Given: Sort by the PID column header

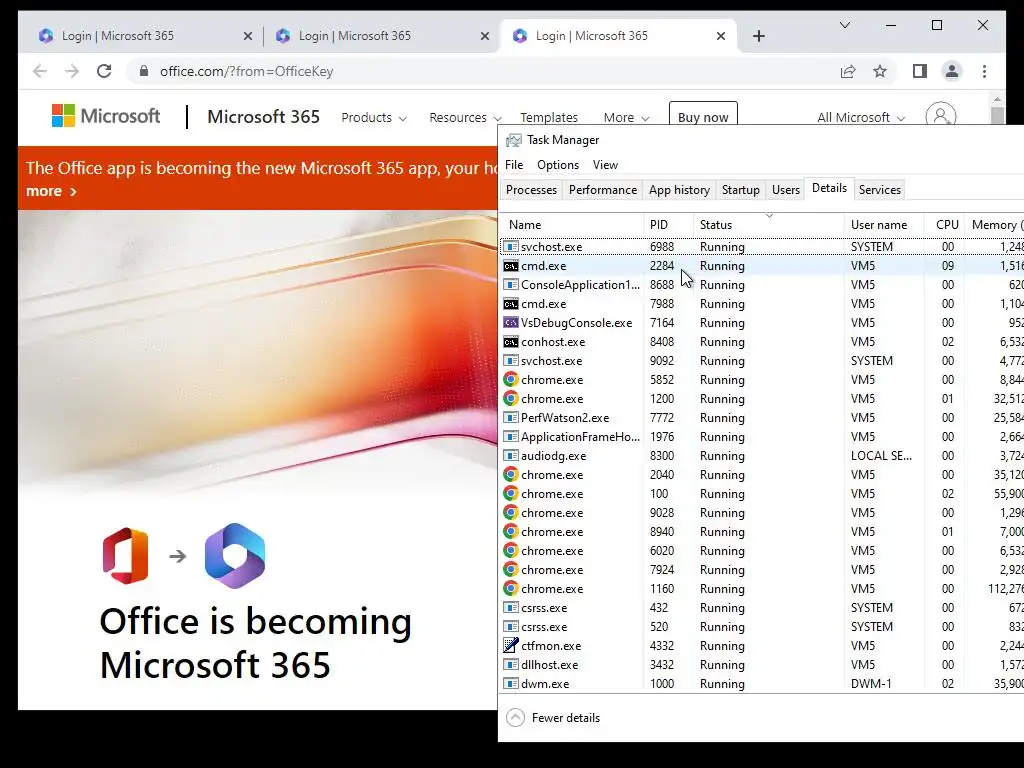Looking at the screenshot, I should [x=669, y=225].
